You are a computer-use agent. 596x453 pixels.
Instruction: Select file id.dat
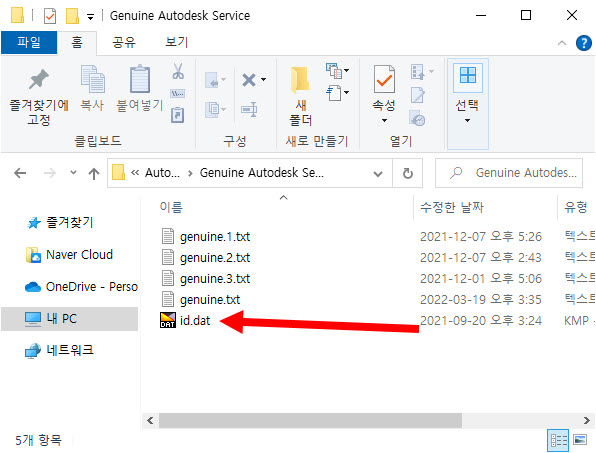[x=195, y=320]
